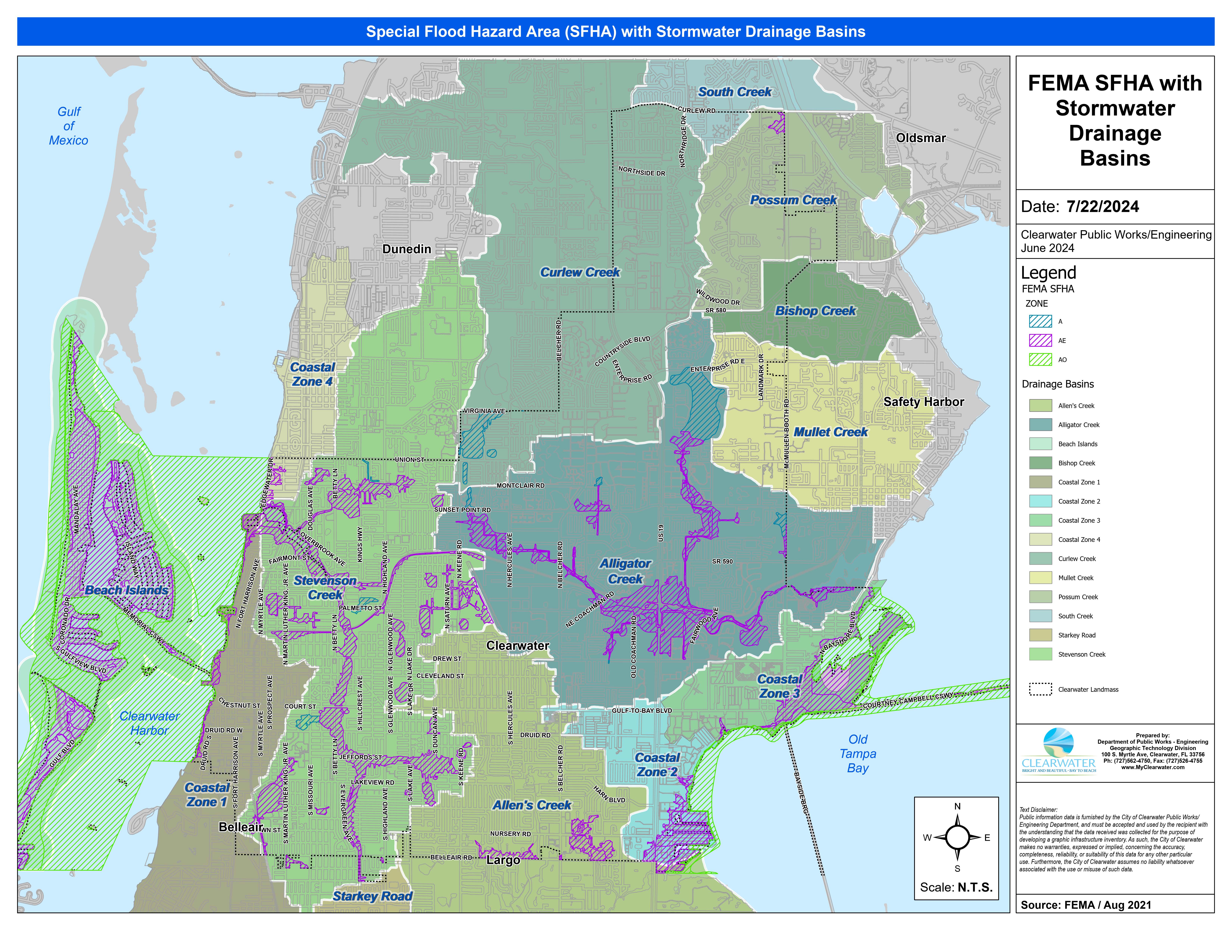Viewport: 1232px width, 952px height.
Task: Click the Coastal Zone 1 map label
Action: (x=207, y=795)
